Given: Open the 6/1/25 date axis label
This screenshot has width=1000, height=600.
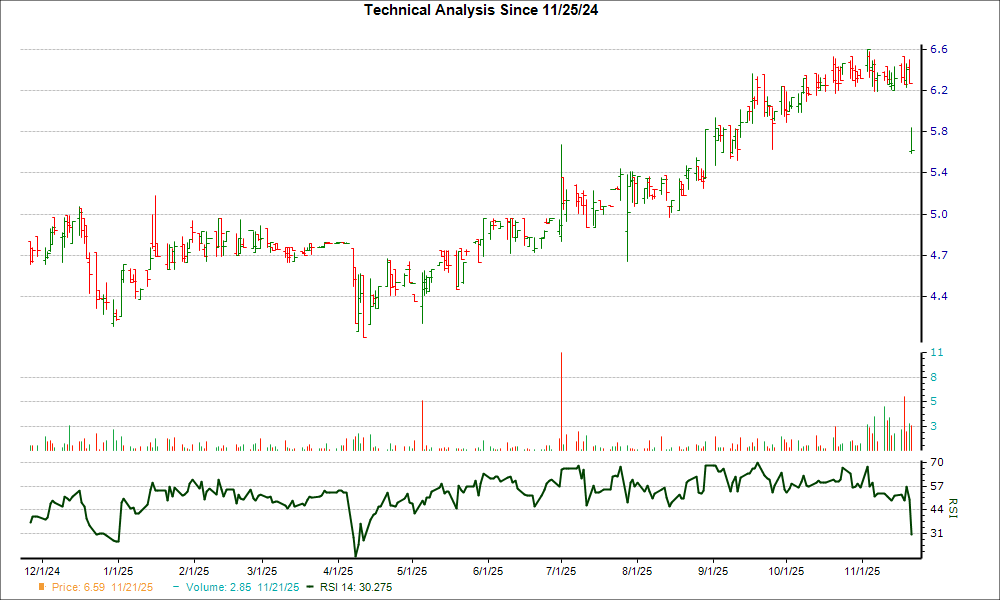Looking at the screenshot, I should (x=486, y=571).
